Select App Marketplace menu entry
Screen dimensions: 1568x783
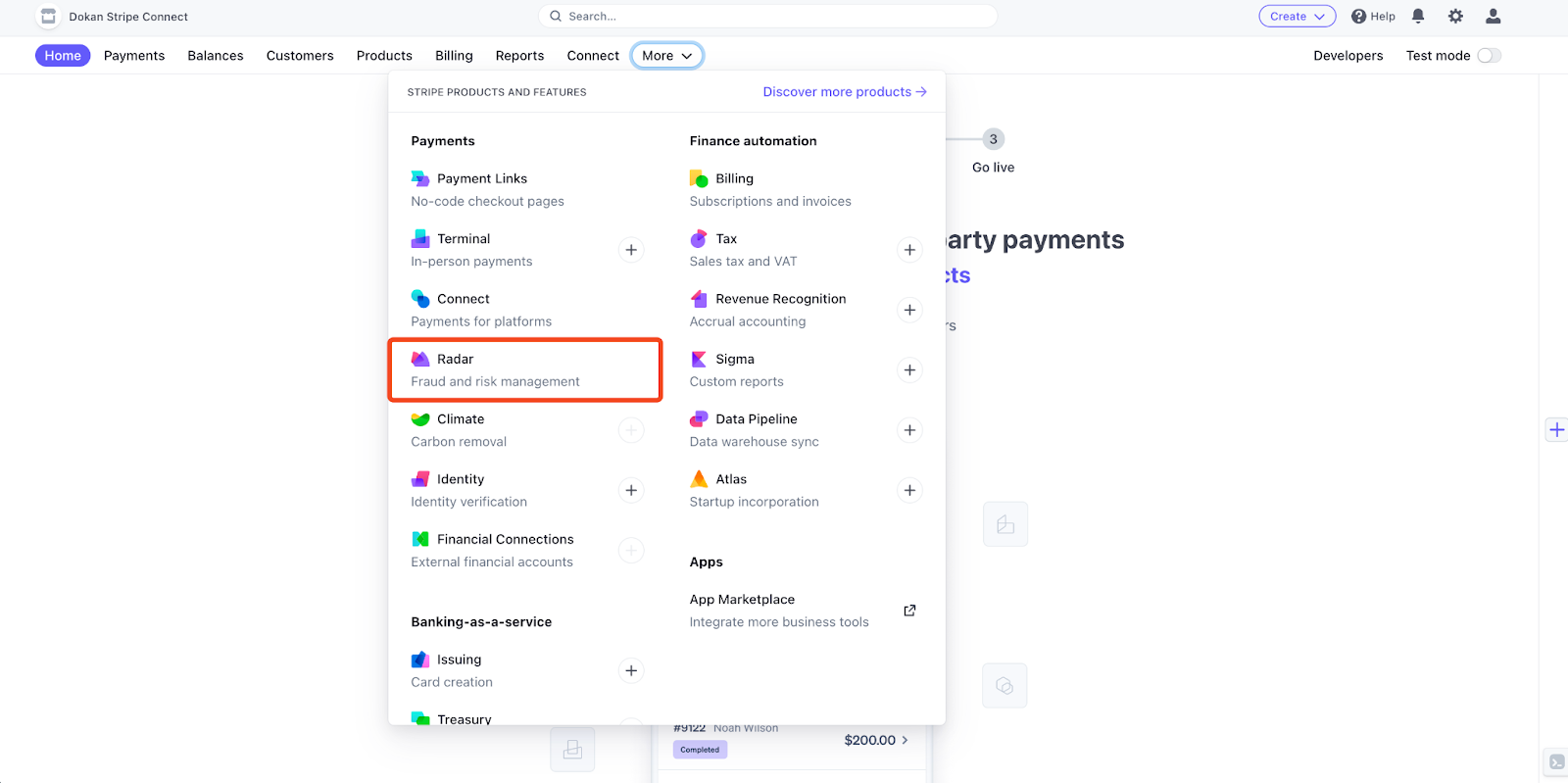pos(804,611)
